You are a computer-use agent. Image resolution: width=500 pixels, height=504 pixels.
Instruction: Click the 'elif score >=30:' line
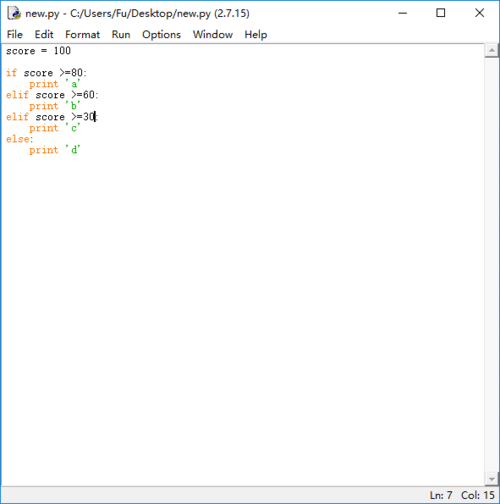(52, 117)
